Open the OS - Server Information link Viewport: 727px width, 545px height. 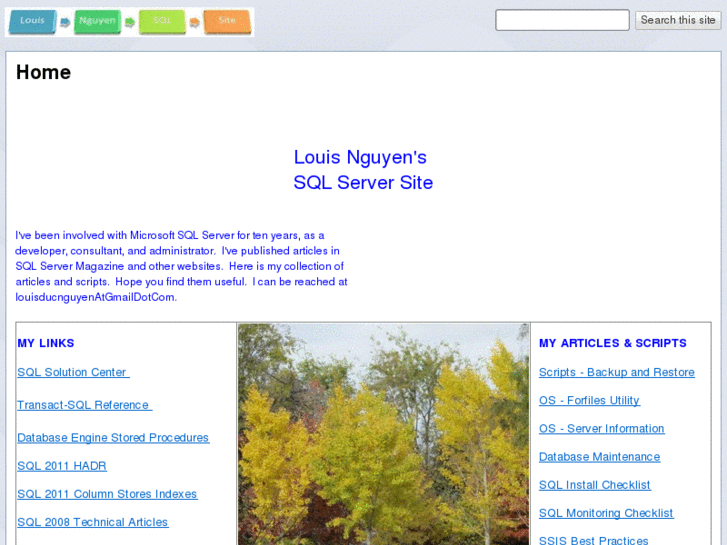[601, 429]
